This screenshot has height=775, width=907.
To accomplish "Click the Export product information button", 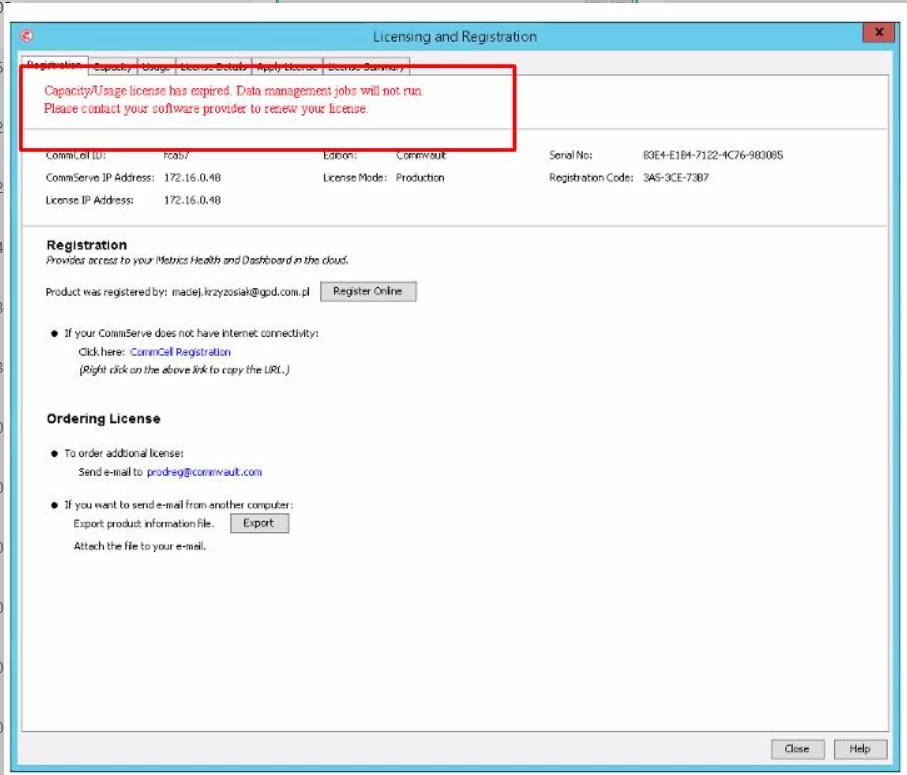I will click(x=258, y=522).
